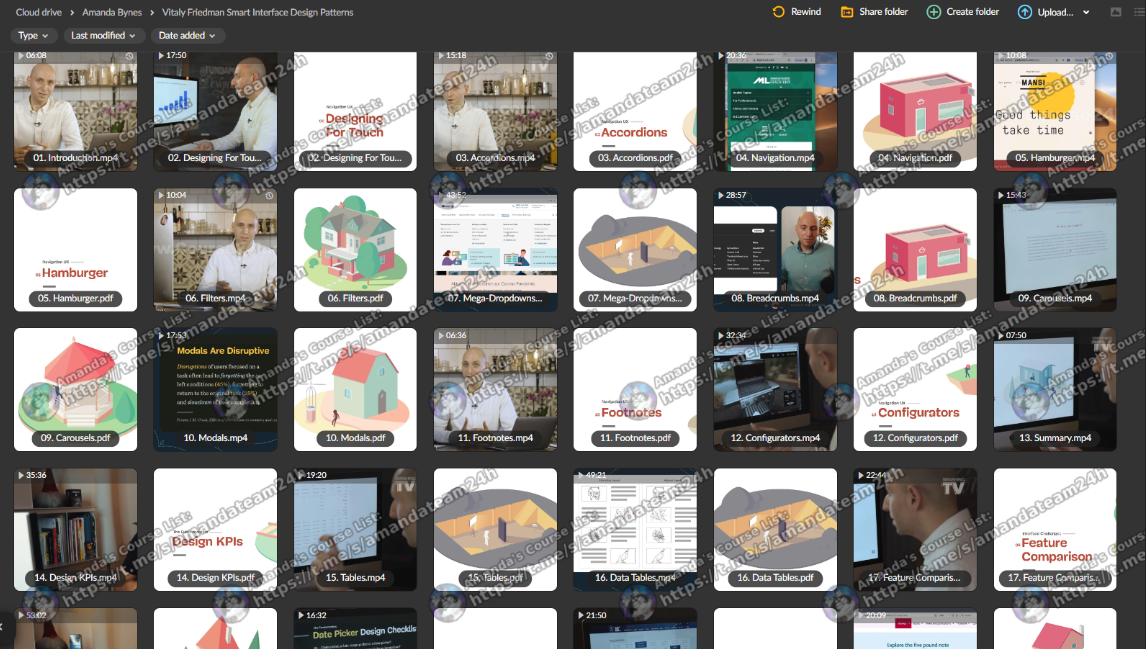Click the Rewind button label

click(805, 12)
